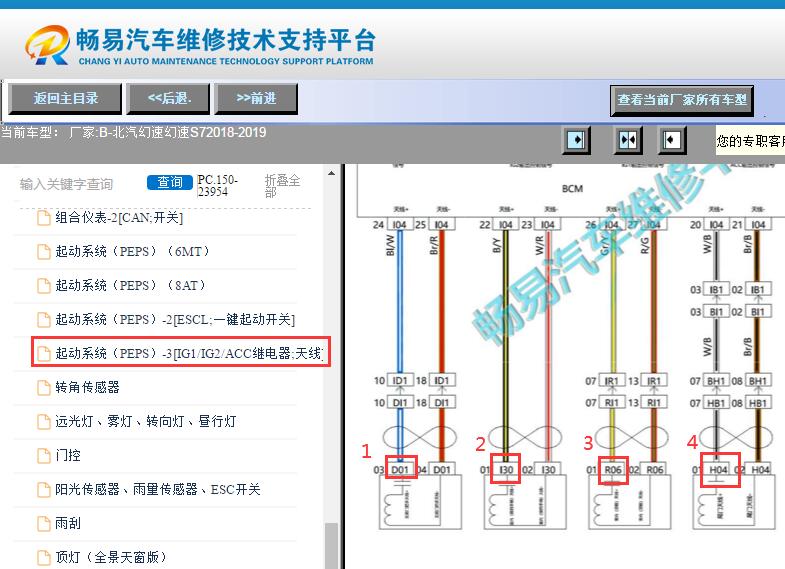The height and width of the screenshot is (569, 785).
Task: Select 起动系统（PEPS）-3[IG1/IG2/ACC继电器;天线]
Action: tap(189, 353)
